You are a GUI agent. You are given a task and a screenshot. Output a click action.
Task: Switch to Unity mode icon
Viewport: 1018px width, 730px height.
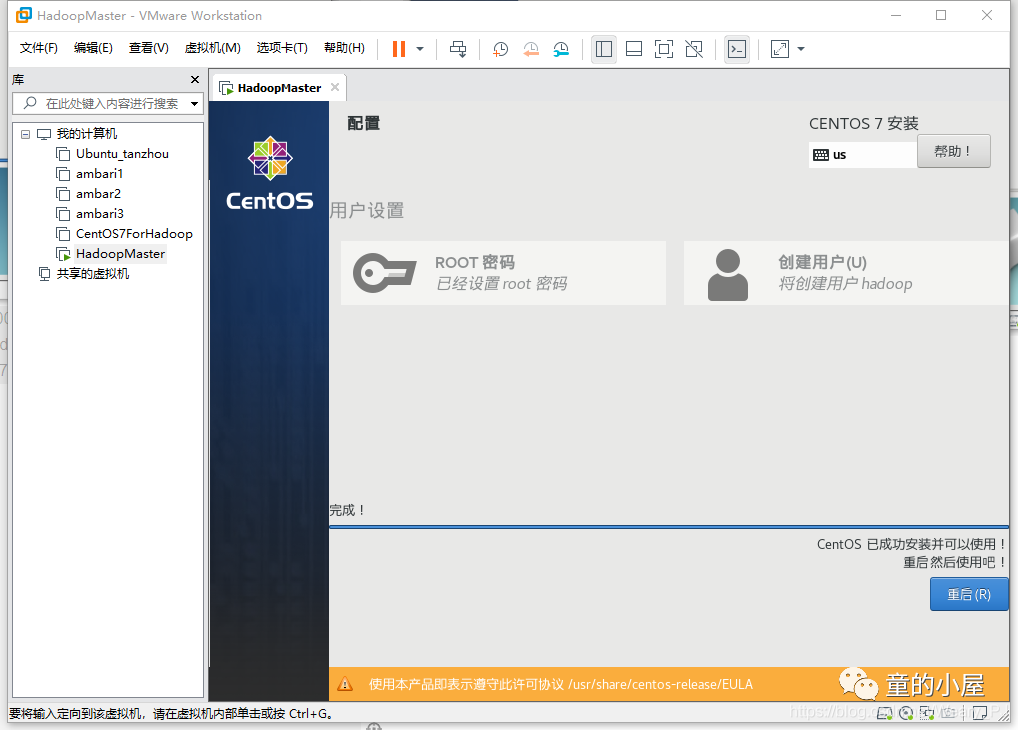point(694,49)
